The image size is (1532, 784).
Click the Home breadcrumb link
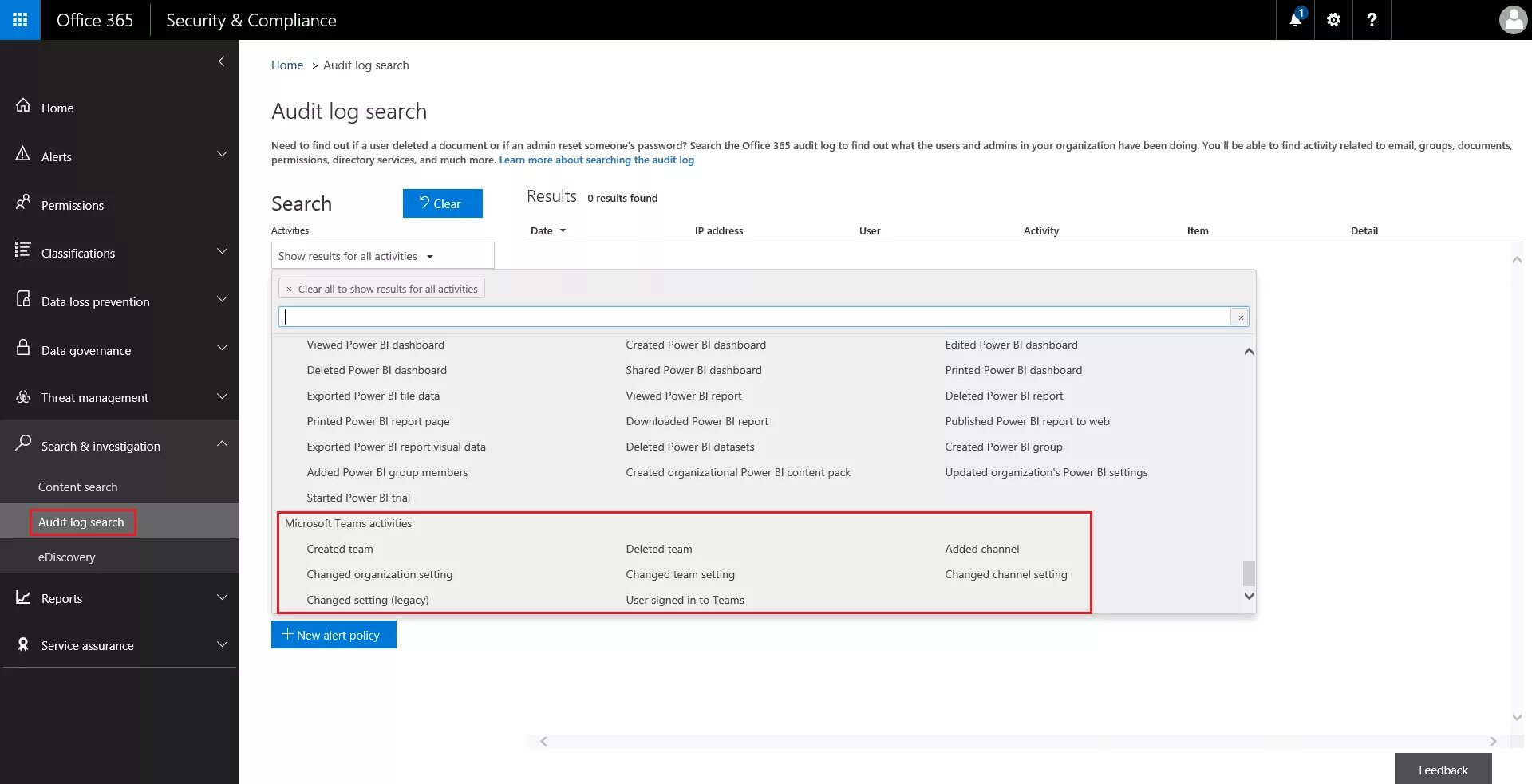click(287, 65)
